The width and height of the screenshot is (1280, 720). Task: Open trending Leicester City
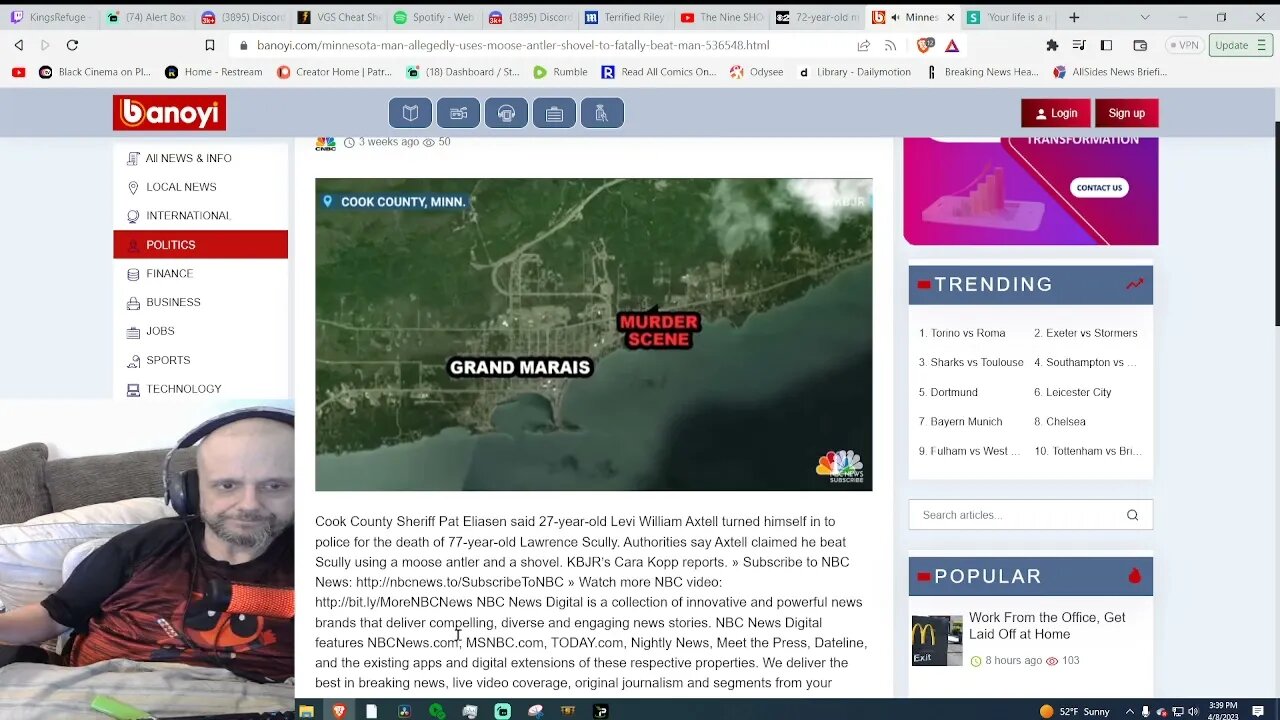pyautogui.click(x=1072, y=392)
